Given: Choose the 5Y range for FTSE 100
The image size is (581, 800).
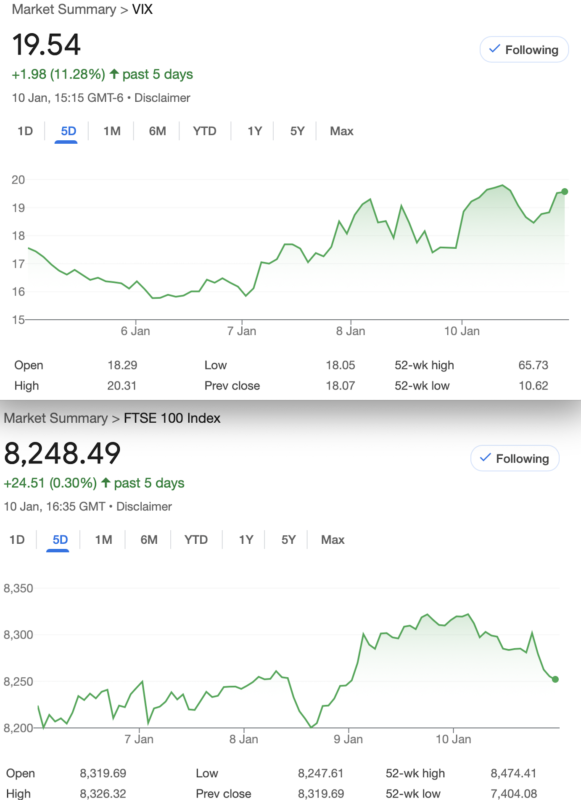Looking at the screenshot, I should (288, 540).
